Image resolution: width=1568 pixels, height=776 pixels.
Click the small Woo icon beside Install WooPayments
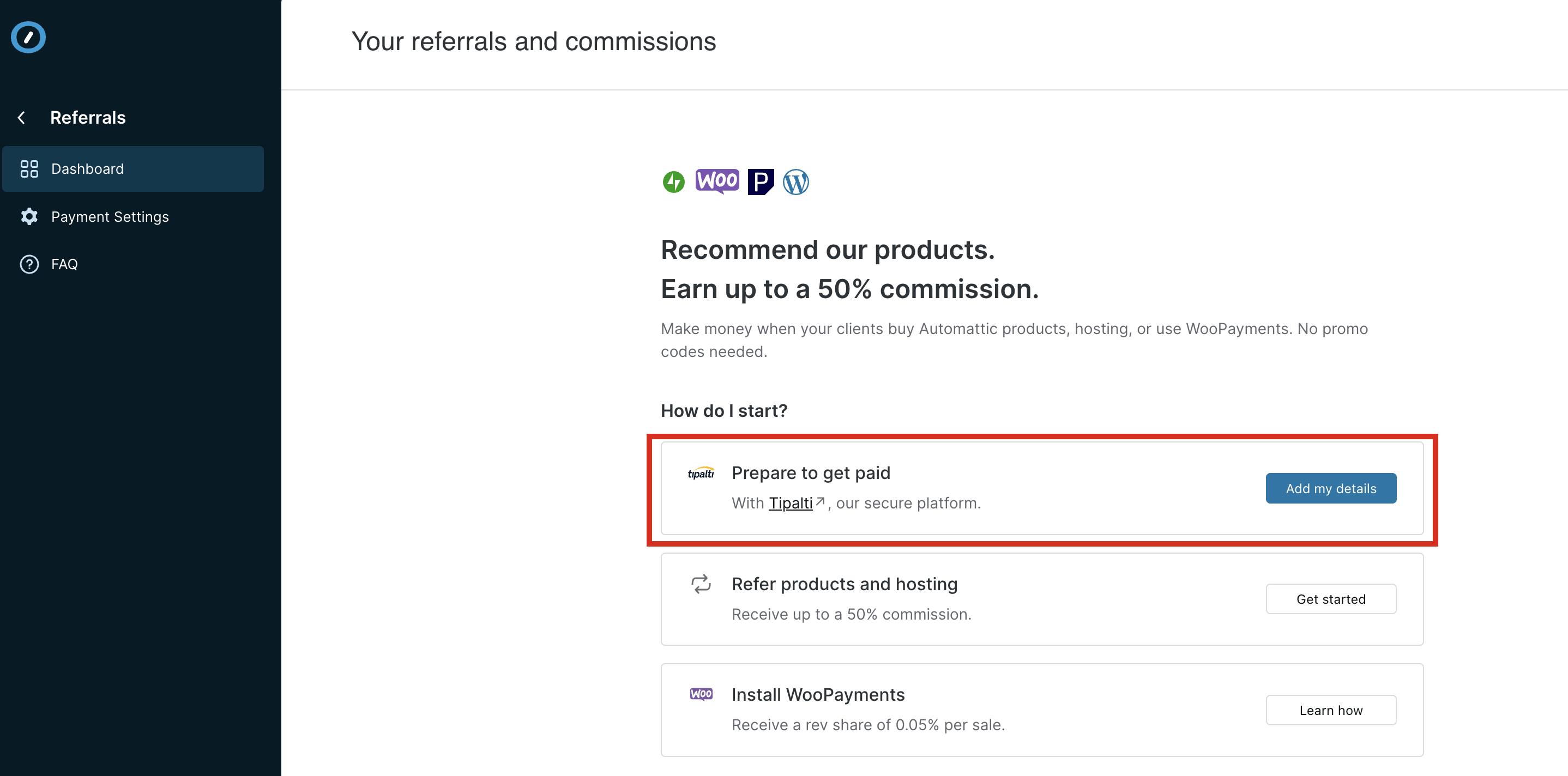[x=701, y=694]
